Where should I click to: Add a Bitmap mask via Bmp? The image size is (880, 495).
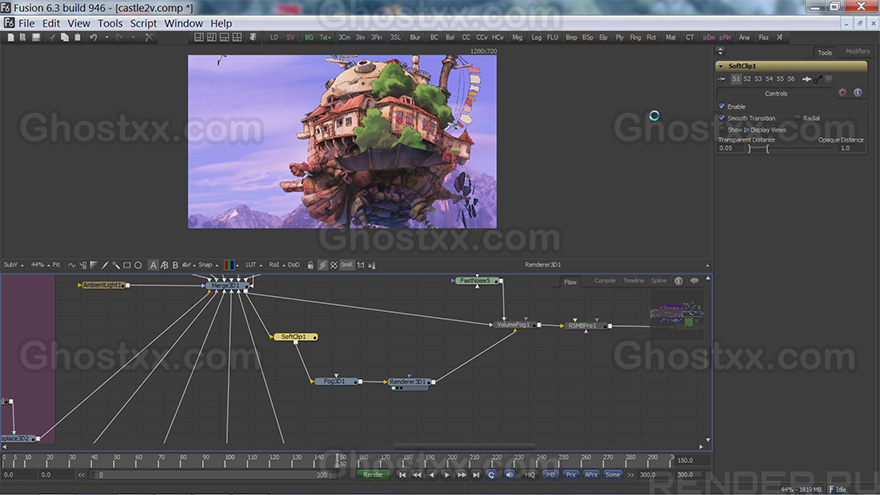(x=571, y=38)
